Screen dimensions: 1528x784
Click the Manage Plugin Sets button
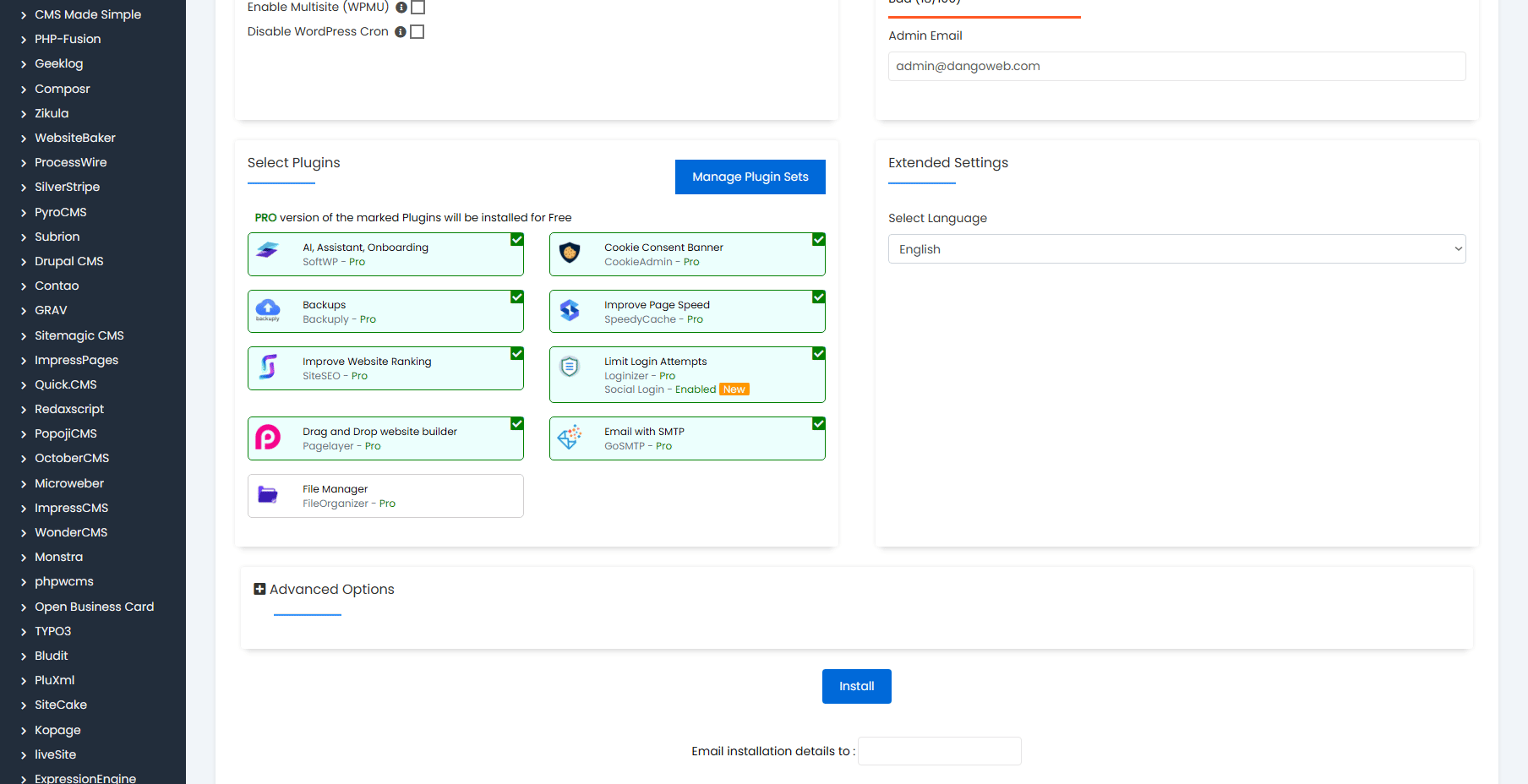[750, 177]
